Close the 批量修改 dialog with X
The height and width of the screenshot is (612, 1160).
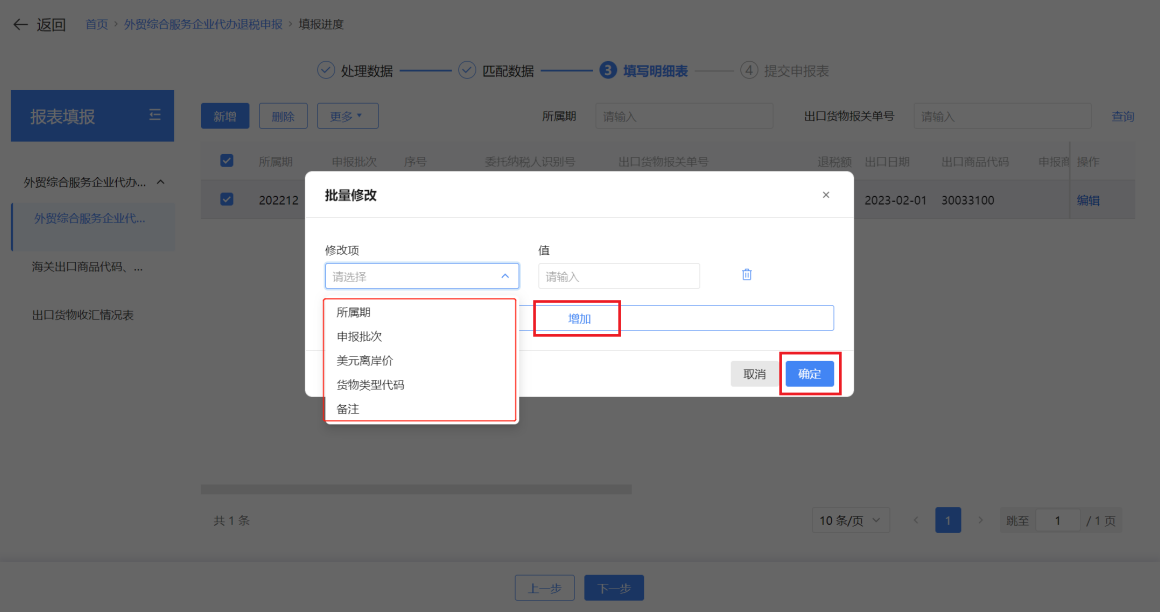(x=825, y=195)
